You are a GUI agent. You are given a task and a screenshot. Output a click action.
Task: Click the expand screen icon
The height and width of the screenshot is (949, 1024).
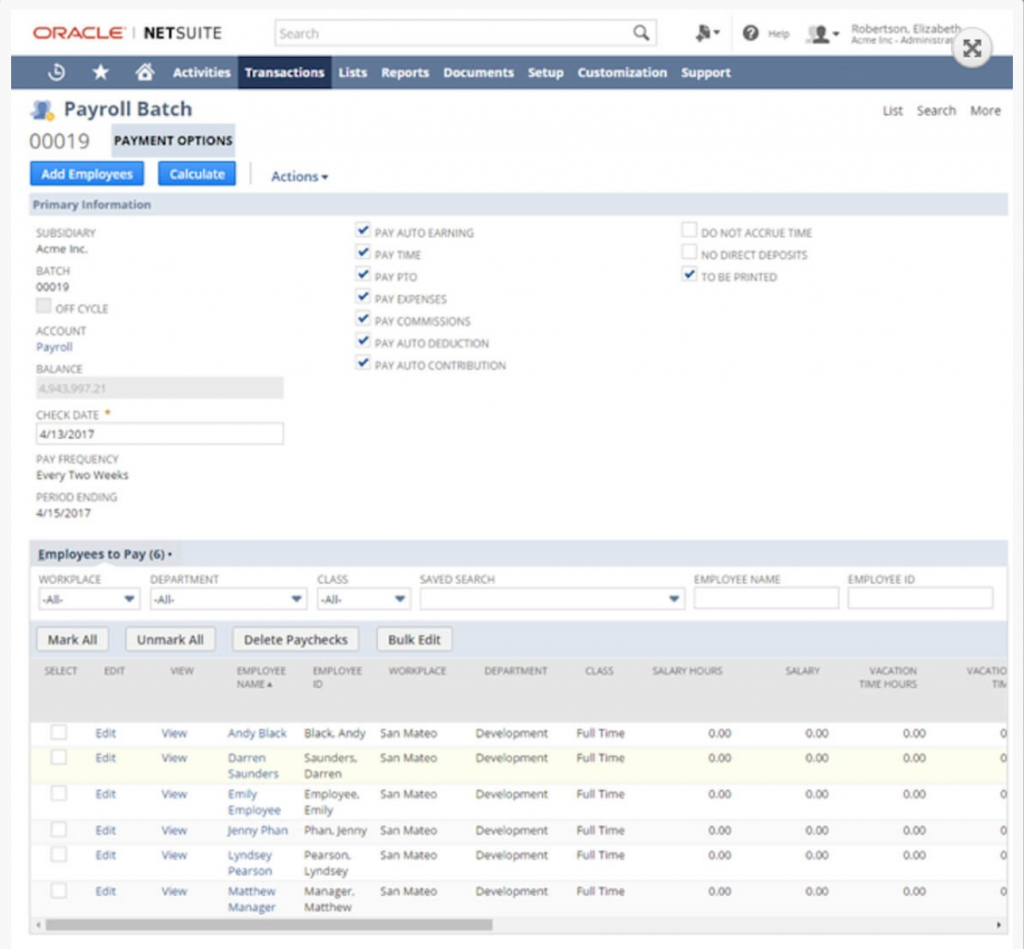point(971,47)
